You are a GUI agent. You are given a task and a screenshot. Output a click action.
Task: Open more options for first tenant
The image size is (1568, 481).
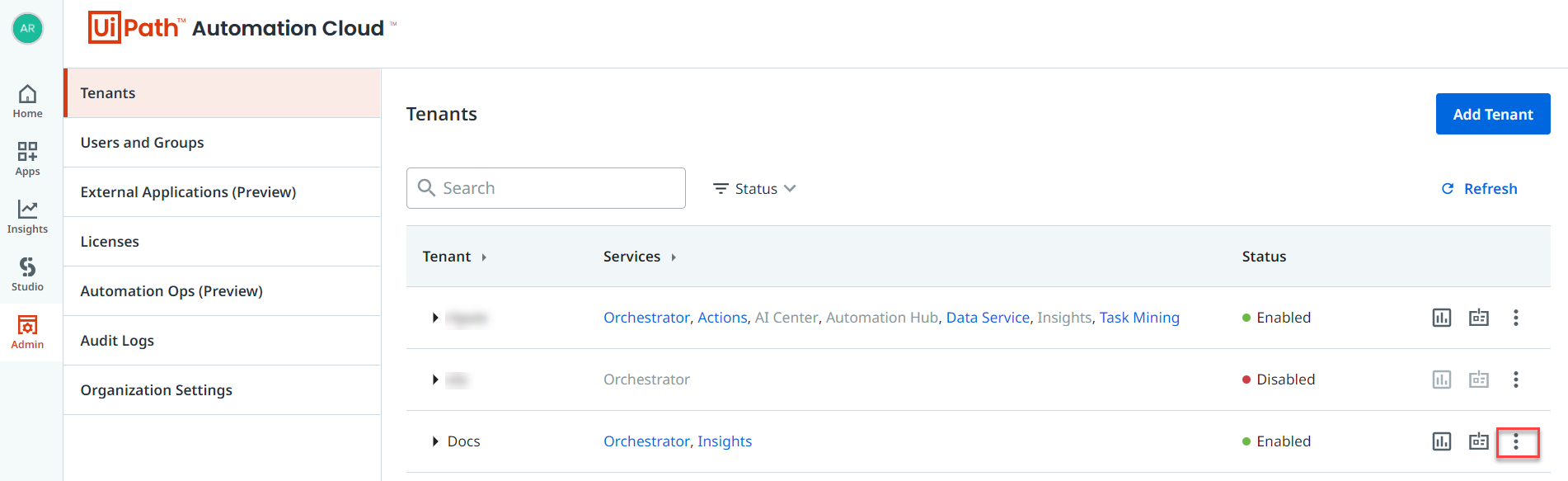coord(1515,318)
